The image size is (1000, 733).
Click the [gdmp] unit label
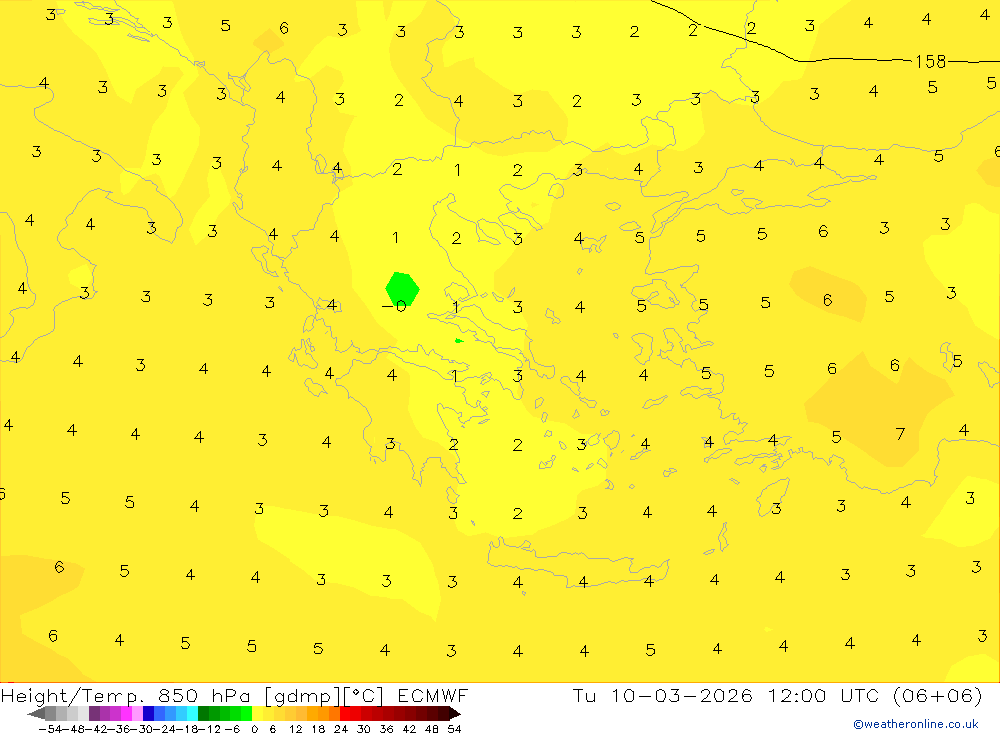pyautogui.click(x=302, y=695)
